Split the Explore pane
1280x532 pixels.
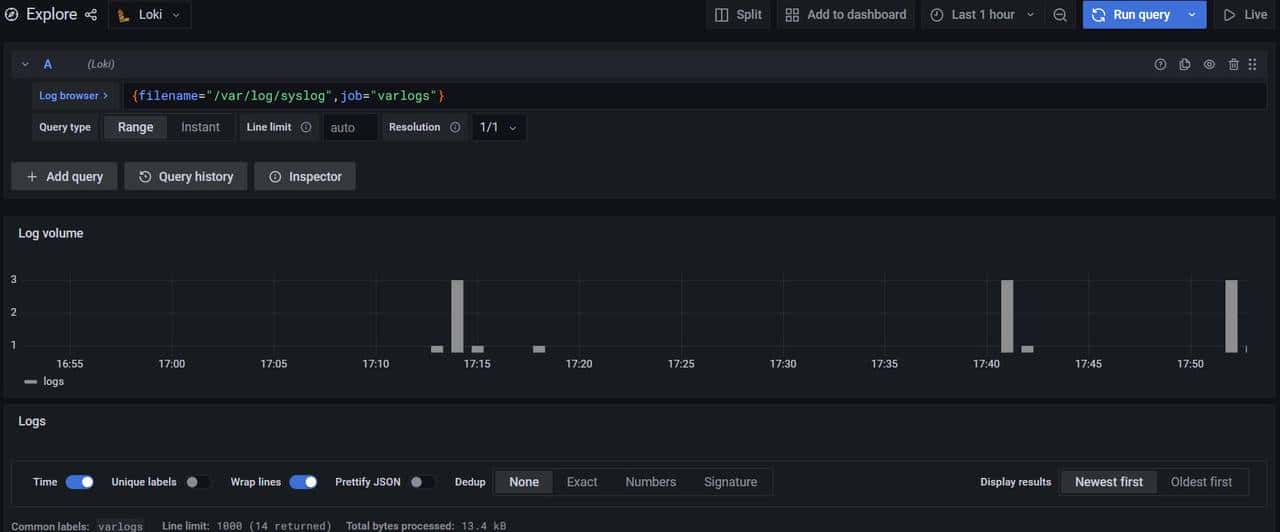click(739, 15)
